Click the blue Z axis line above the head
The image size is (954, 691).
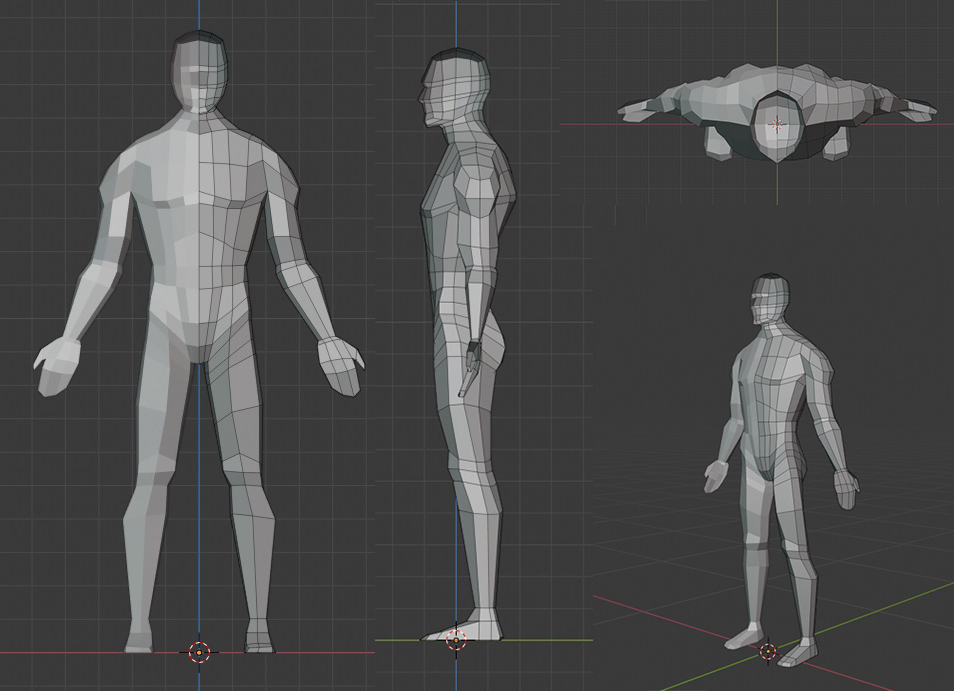click(x=199, y=15)
